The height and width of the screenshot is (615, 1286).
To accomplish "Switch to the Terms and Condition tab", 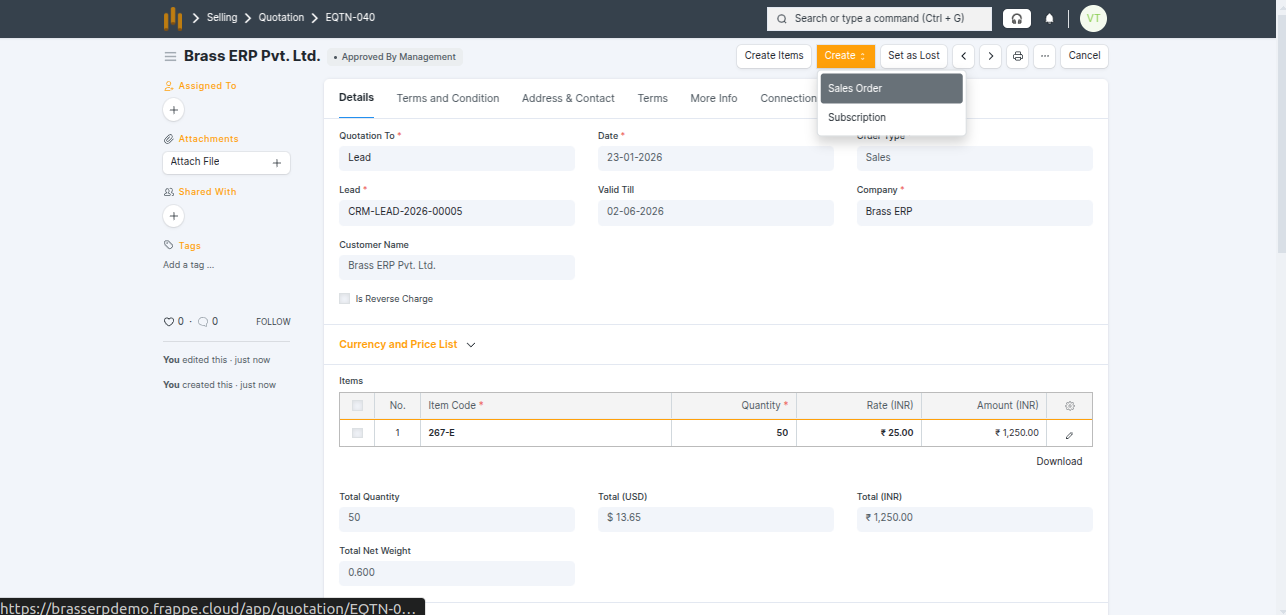I will tap(447, 98).
